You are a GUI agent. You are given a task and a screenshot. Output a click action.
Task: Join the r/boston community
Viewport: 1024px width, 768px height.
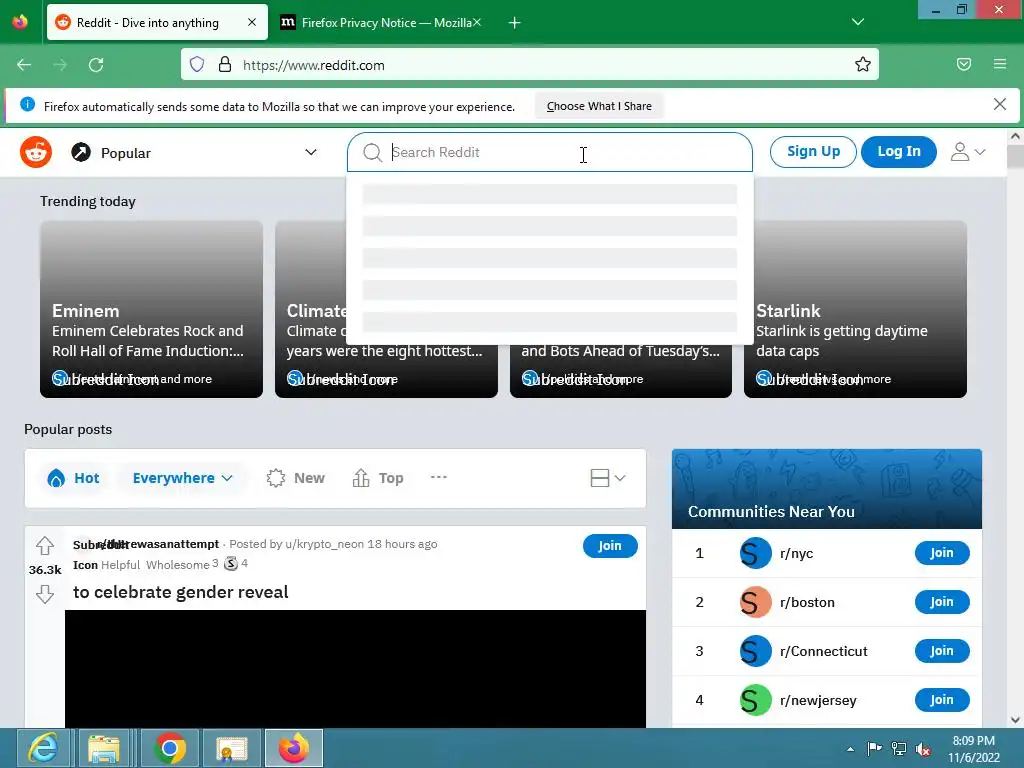point(942,602)
